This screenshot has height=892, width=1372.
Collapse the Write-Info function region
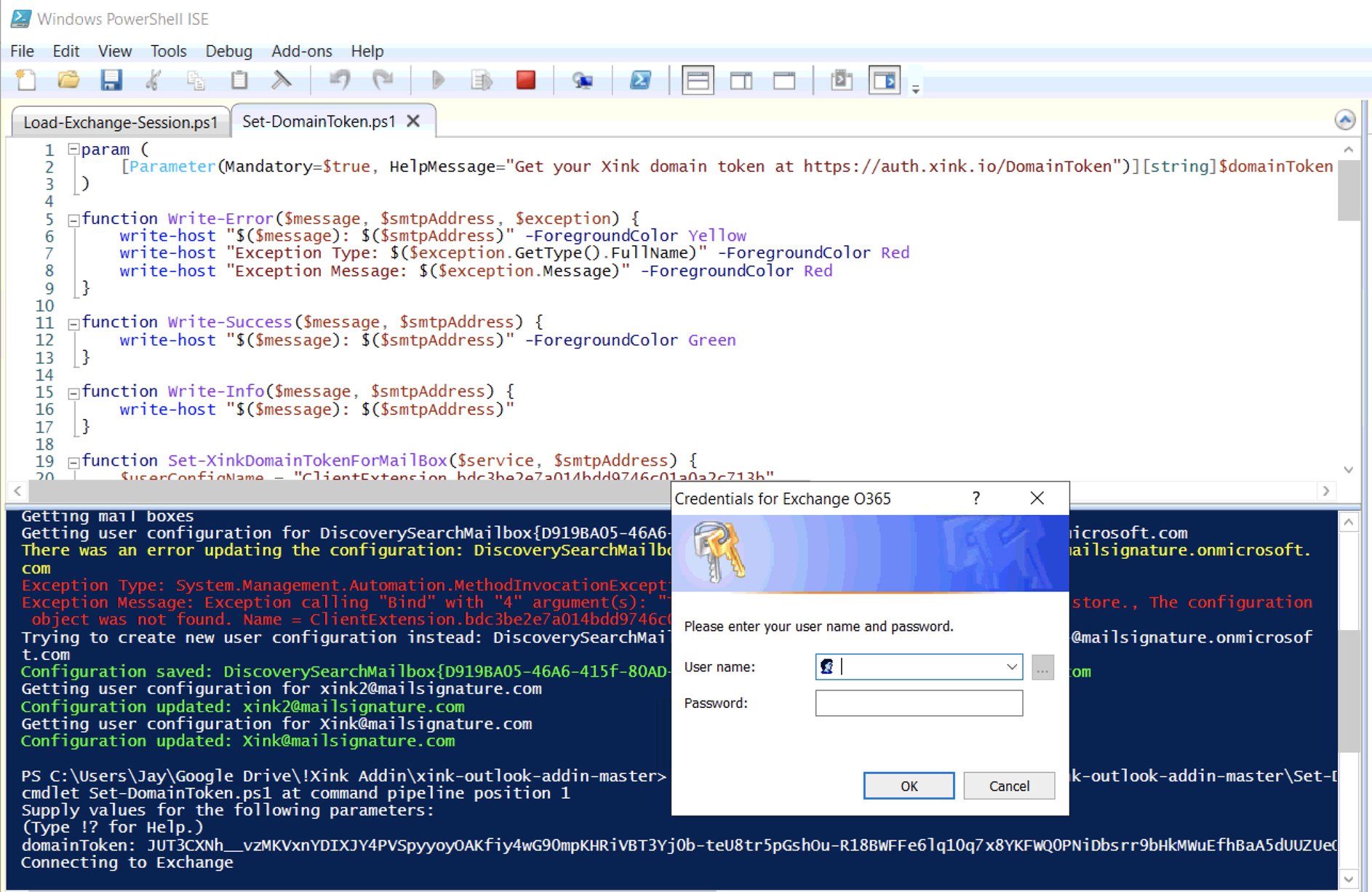pyautogui.click(x=73, y=393)
